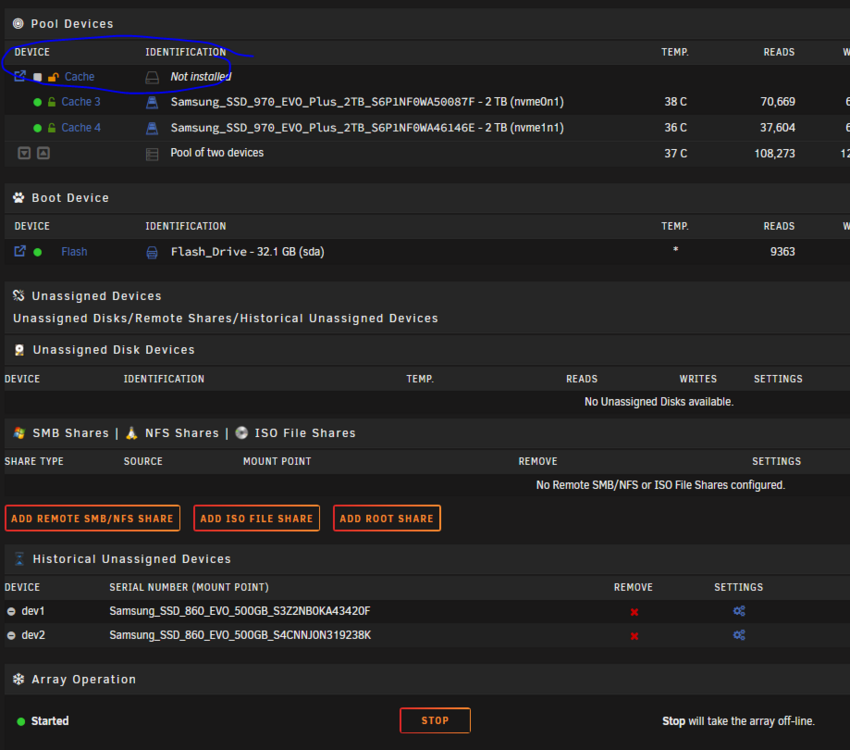Click the disk icon of nvme1n1 Samsung SSD
The image size is (850, 750).
click(152, 128)
